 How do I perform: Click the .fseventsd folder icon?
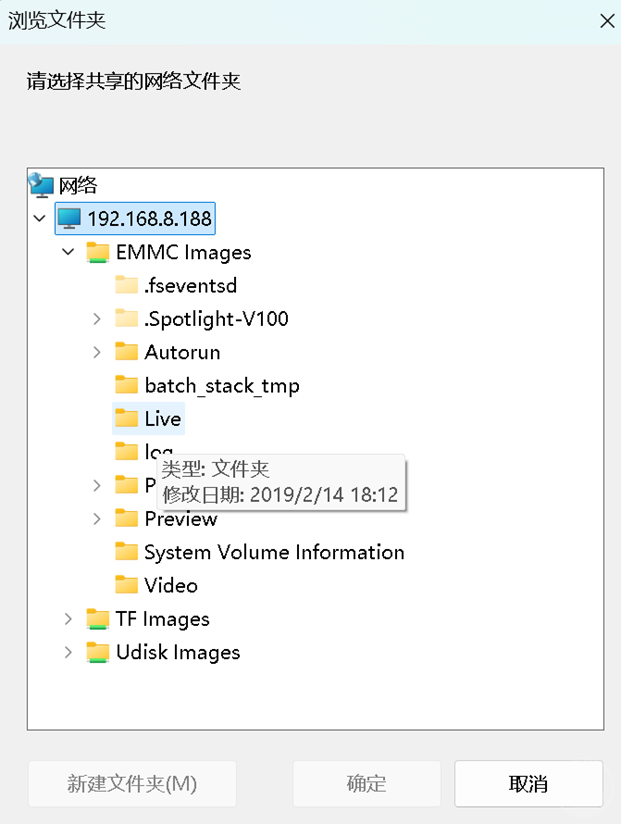coord(126,286)
